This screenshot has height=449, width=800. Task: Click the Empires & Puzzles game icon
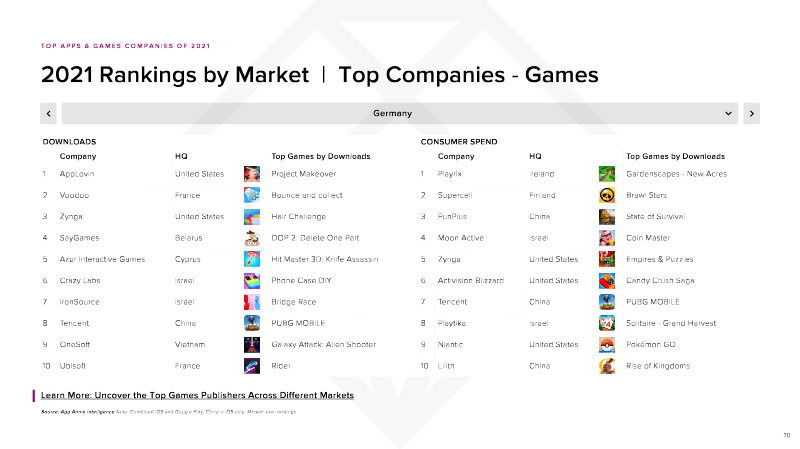(x=607, y=259)
